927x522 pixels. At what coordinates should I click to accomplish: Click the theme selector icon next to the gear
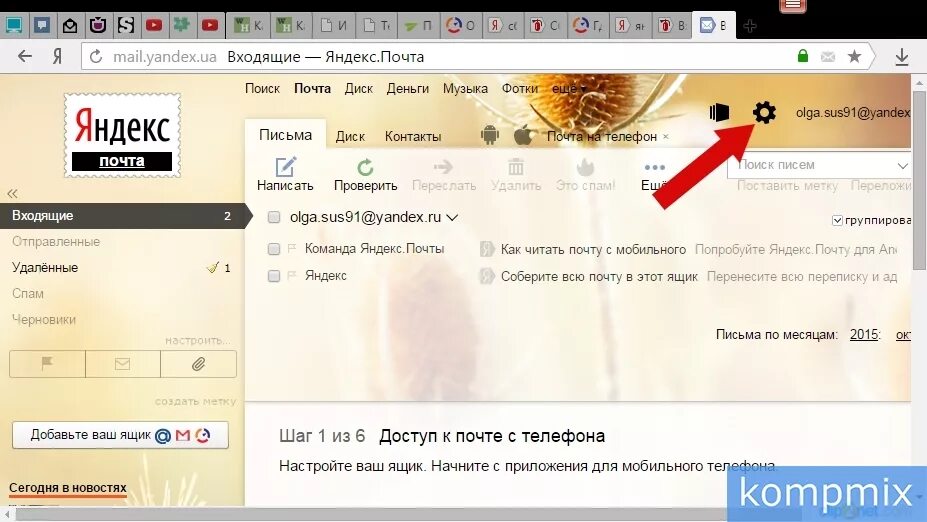(719, 112)
